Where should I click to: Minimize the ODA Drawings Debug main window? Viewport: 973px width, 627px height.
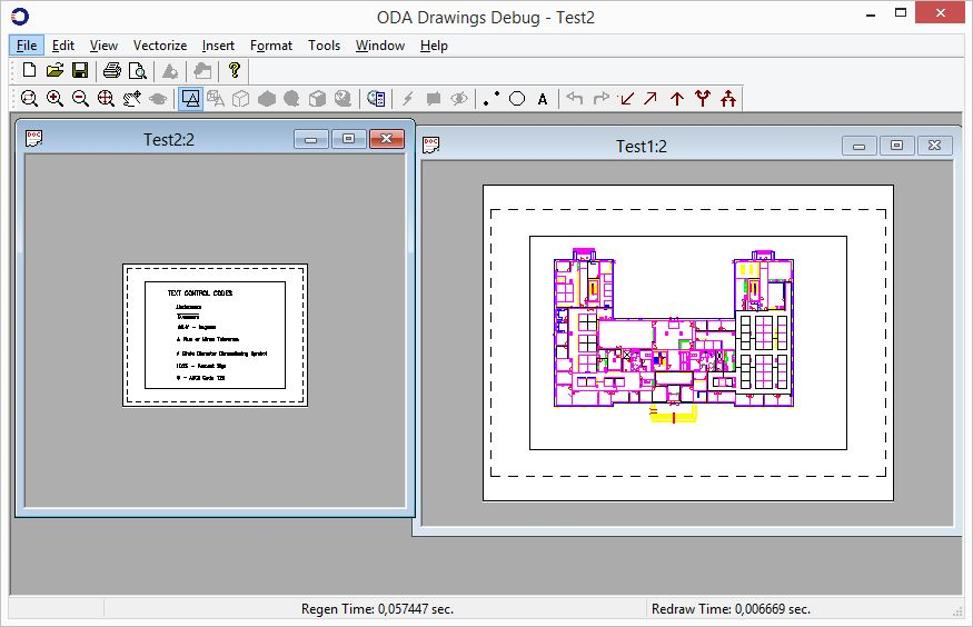[871, 14]
